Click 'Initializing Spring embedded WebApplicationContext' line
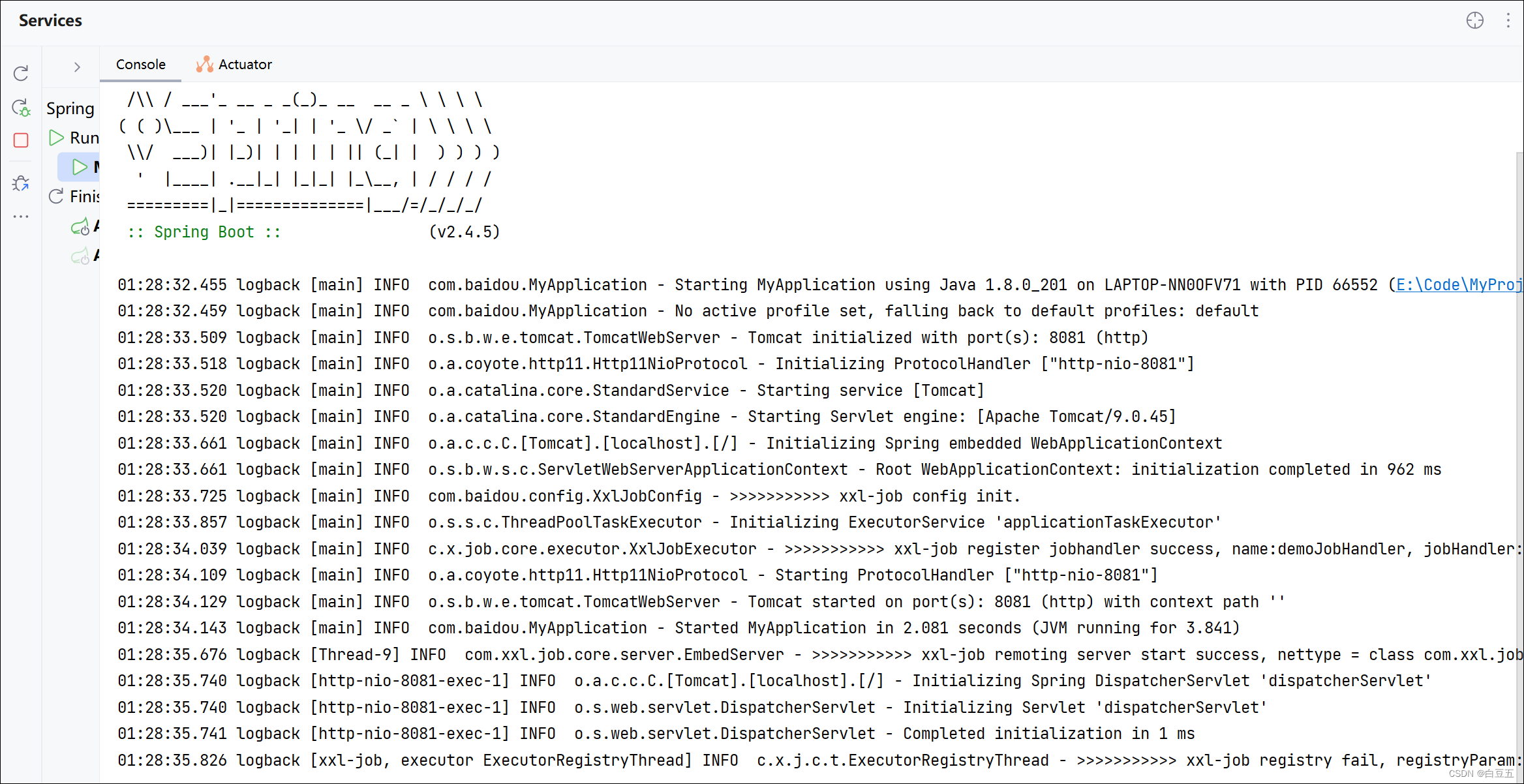Viewport: 1524px width, 784px height. pos(670,444)
